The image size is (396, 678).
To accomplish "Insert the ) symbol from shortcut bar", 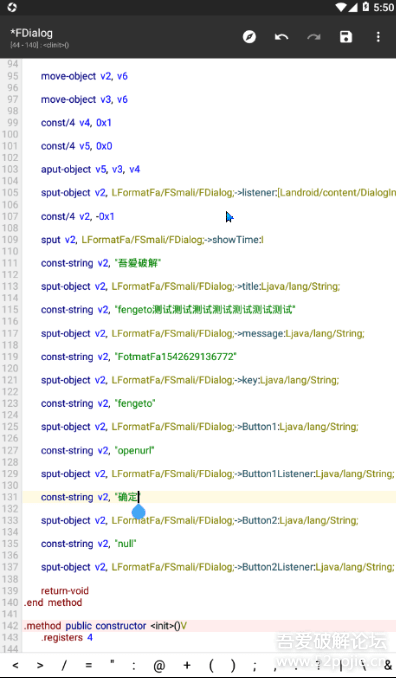I will pyautogui.click(x=233, y=665).
